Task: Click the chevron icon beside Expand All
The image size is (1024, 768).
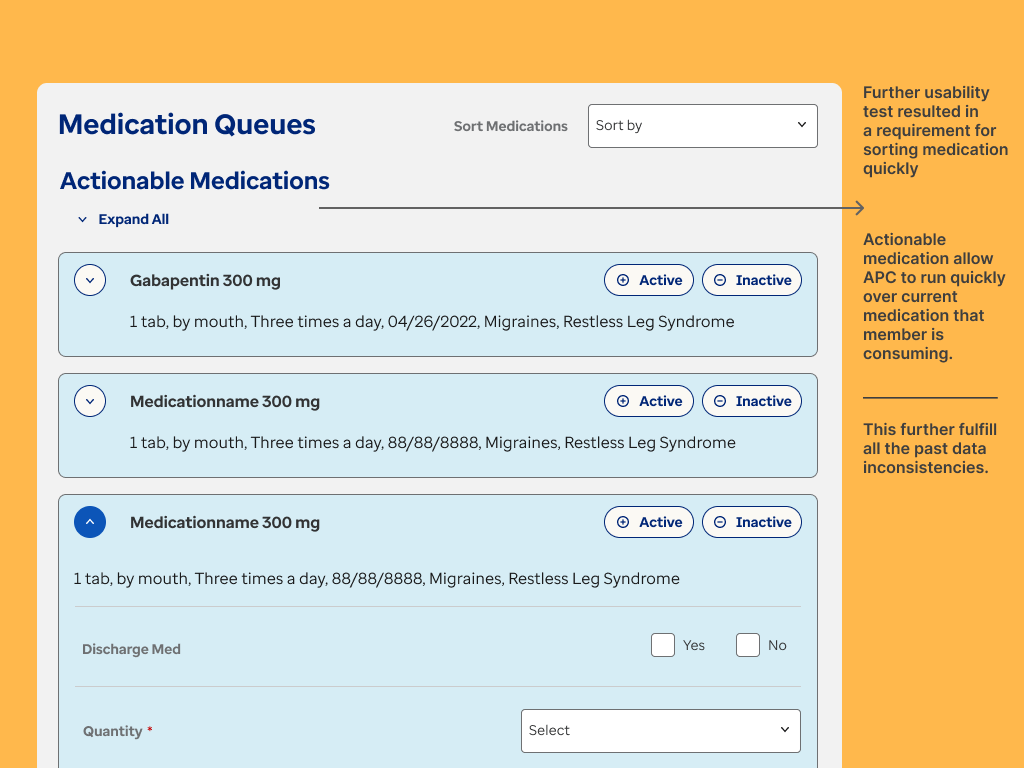Action: click(x=83, y=220)
